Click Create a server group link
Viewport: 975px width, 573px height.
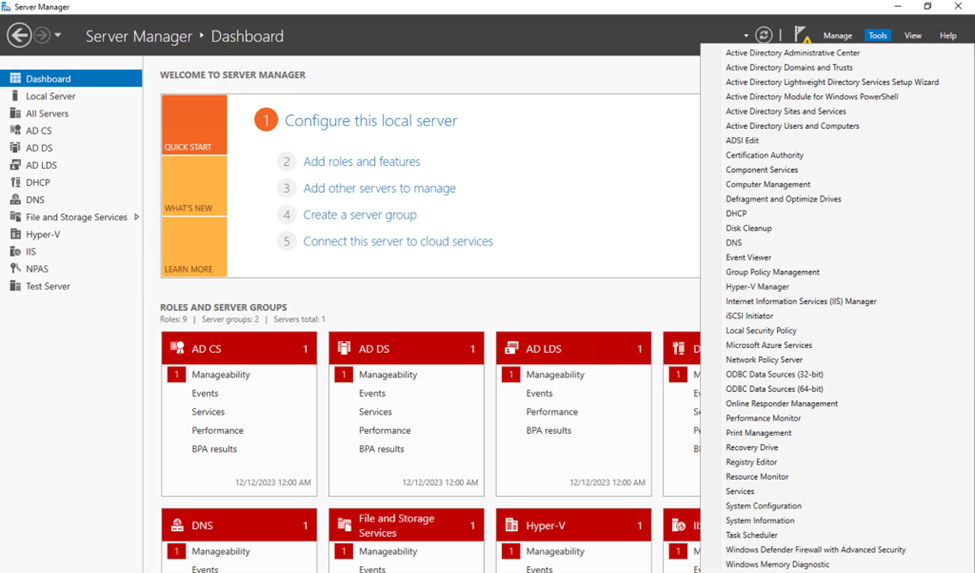359,215
